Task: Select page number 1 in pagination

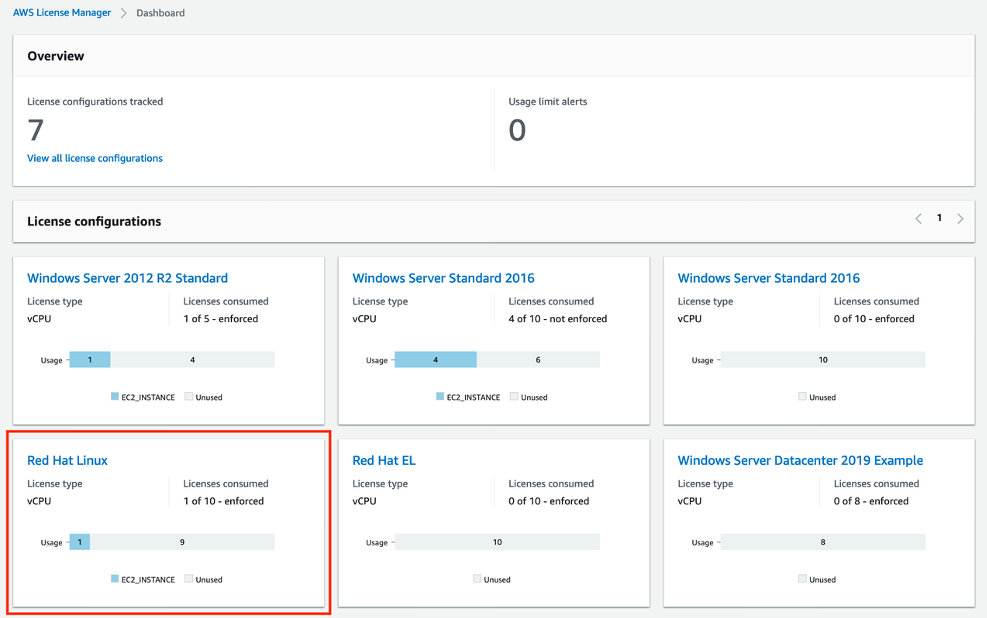Action: (939, 218)
